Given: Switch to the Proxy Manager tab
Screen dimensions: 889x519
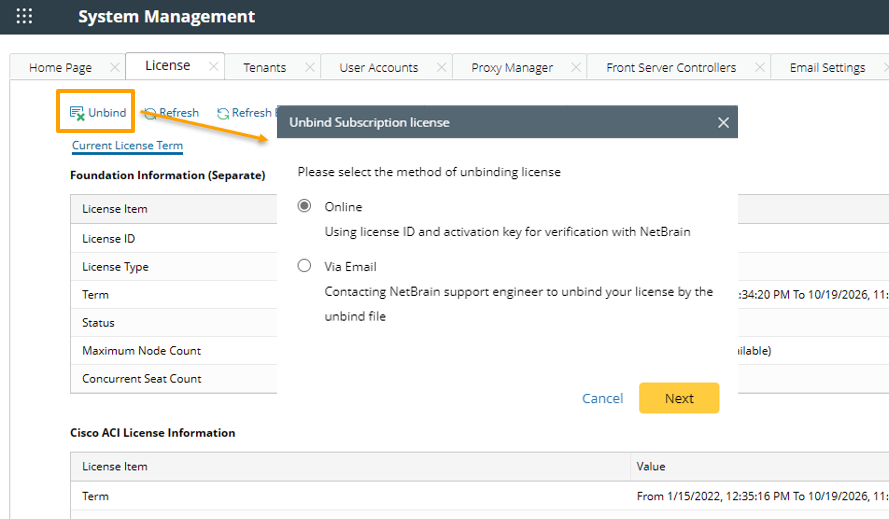Looking at the screenshot, I should [x=512, y=68].
